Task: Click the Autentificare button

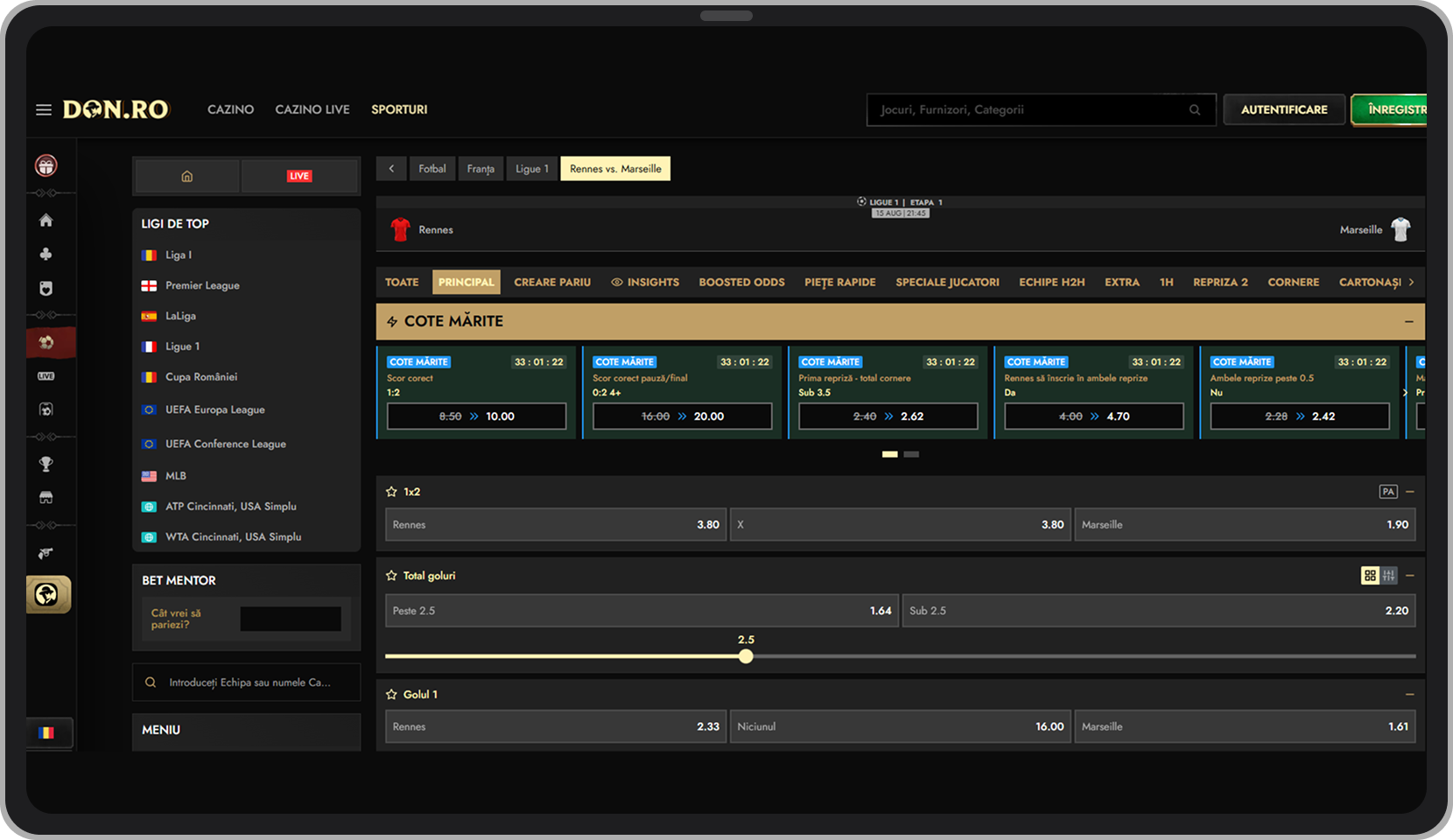Action: click(1284, 109)
